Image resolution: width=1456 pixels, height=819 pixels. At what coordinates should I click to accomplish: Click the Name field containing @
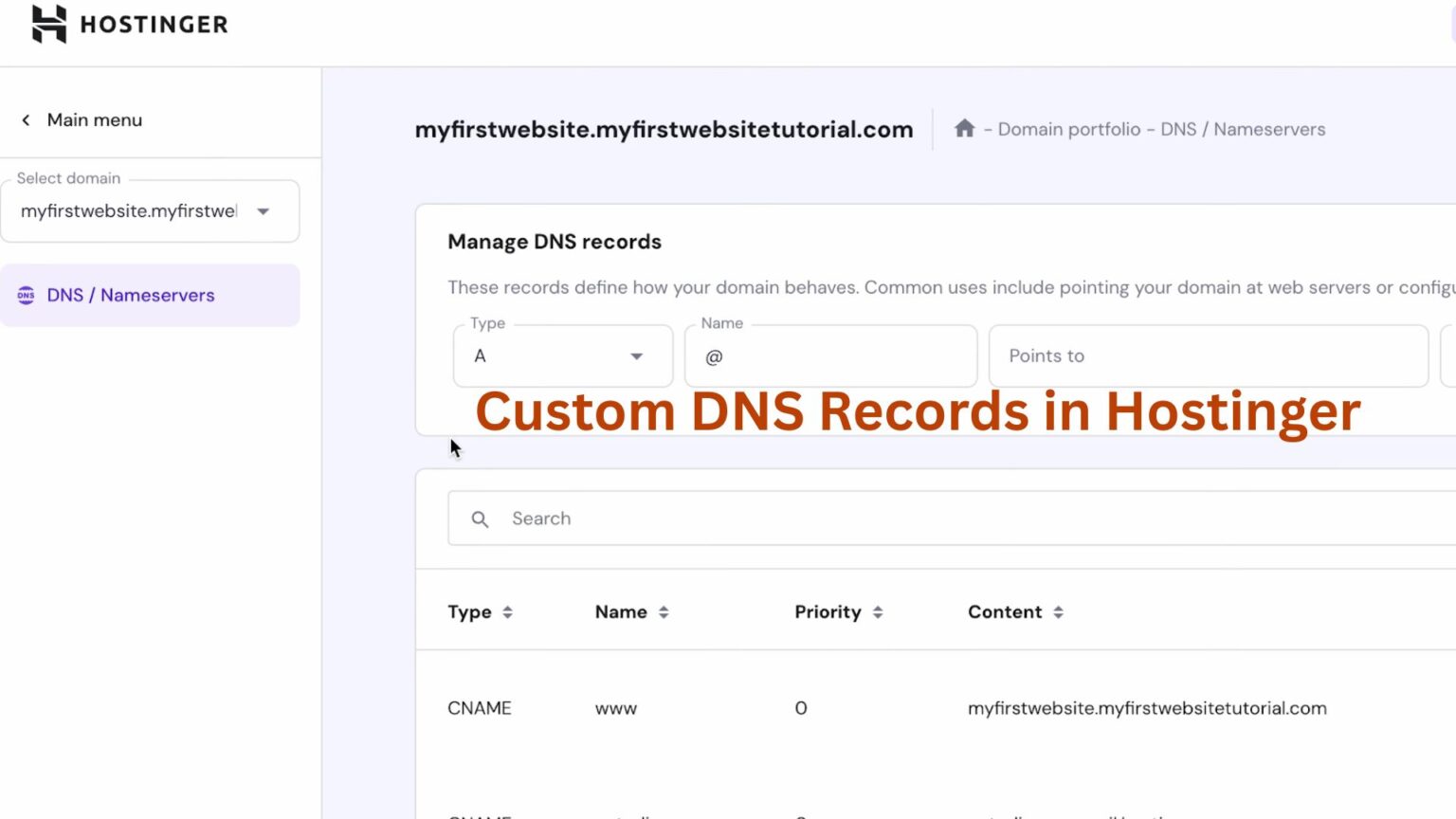829,355
